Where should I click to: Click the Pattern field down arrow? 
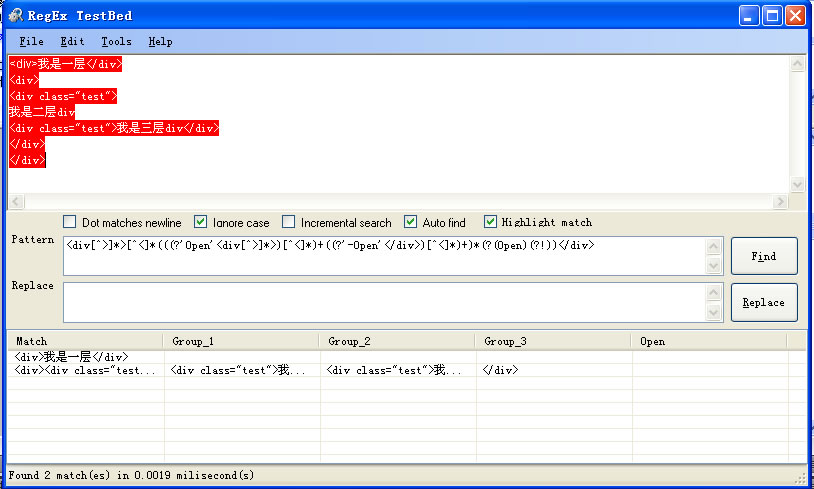(x=714, y=265)
